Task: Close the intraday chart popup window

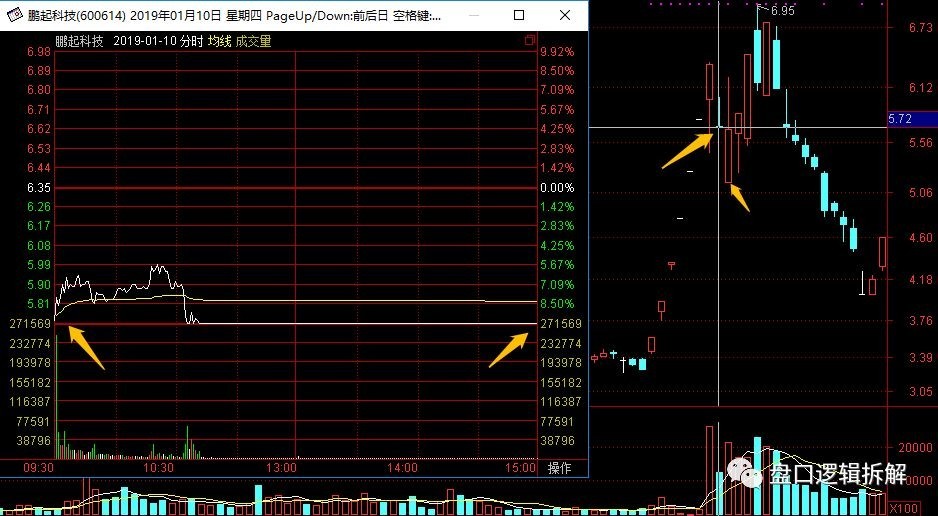Action: [564, 16]
